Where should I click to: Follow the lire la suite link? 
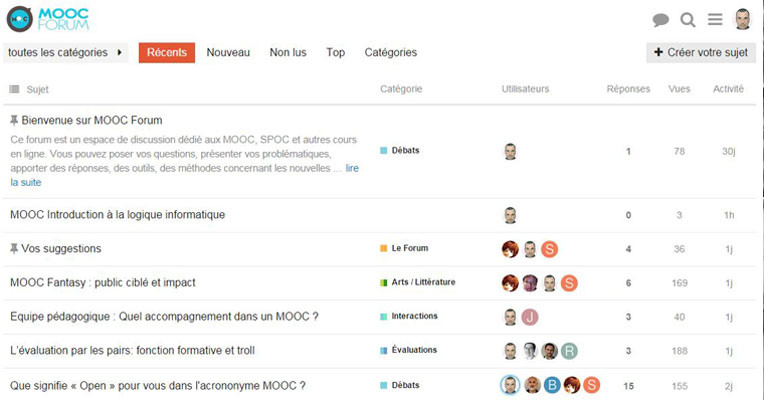click(185, 175)
